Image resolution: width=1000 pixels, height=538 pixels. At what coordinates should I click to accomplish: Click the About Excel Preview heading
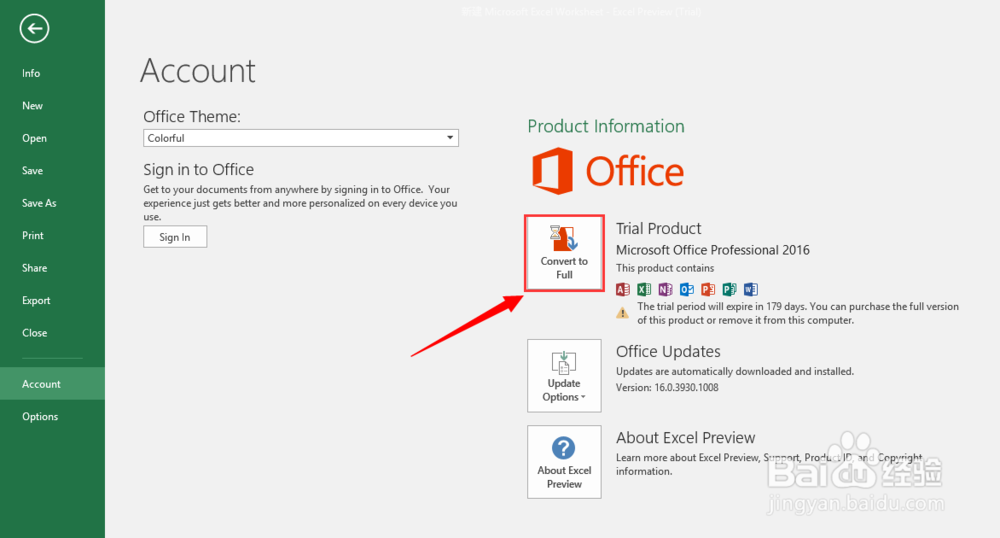pyautogui.click(x=685, y=438)
